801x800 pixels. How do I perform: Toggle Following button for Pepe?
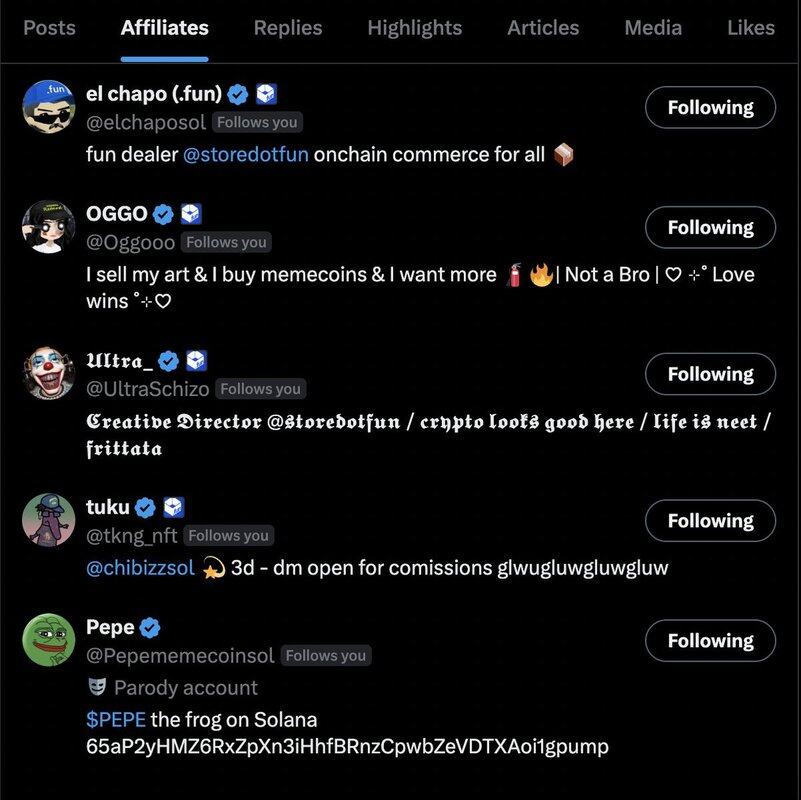point(710,640)
